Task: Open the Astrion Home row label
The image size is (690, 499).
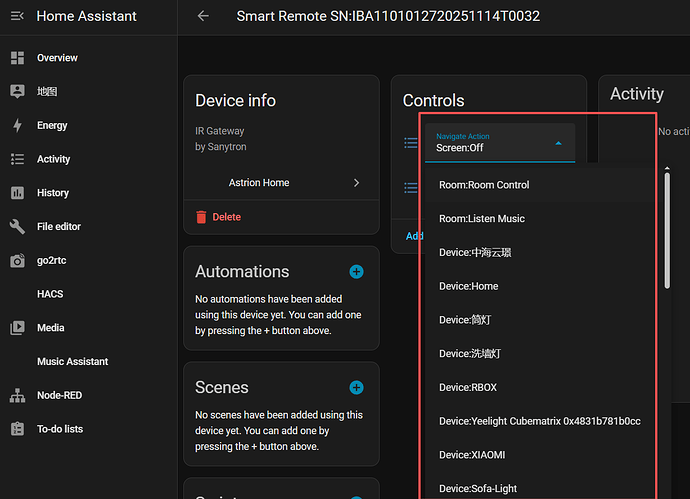Action: 259,183
